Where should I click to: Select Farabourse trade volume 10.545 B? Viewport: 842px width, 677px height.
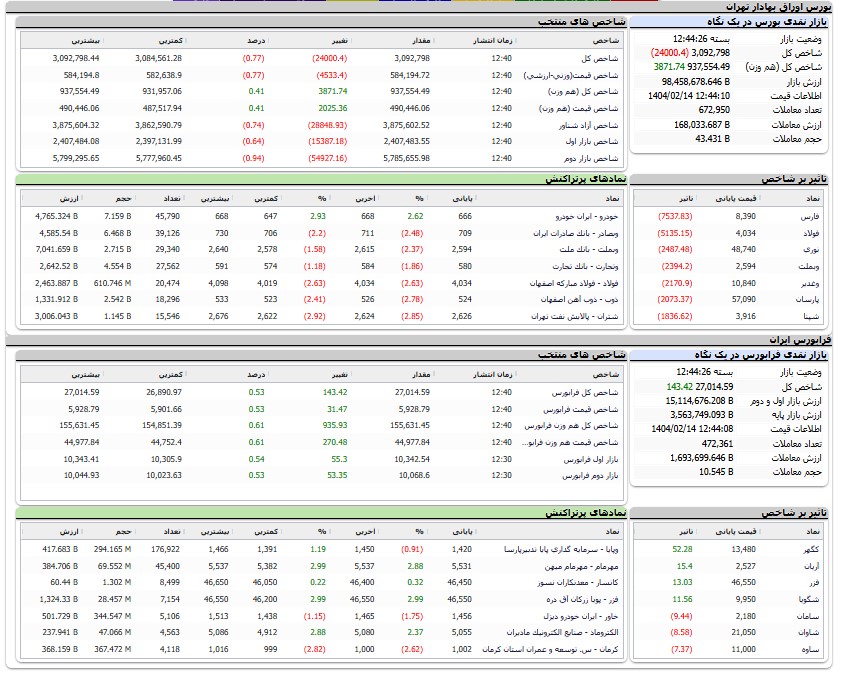pos(716,471)
